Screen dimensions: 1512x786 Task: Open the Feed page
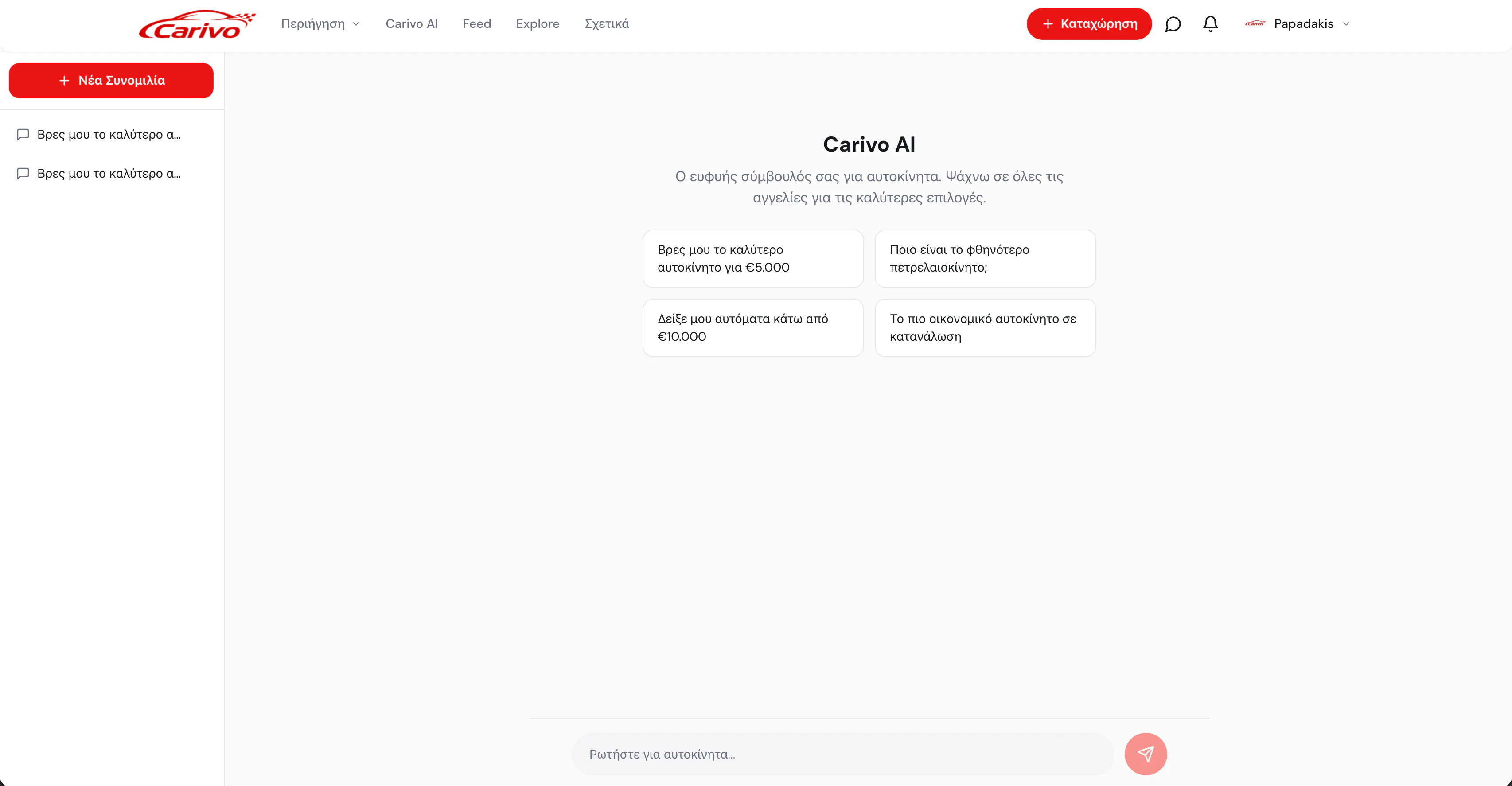point(477,24)
